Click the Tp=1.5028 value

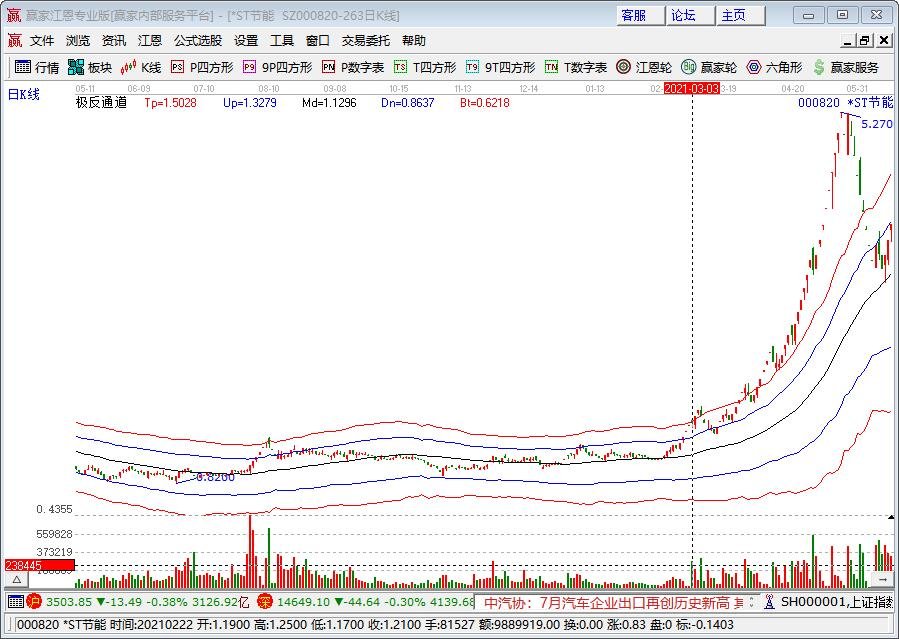pyautogui.click(x=170, y=103)
